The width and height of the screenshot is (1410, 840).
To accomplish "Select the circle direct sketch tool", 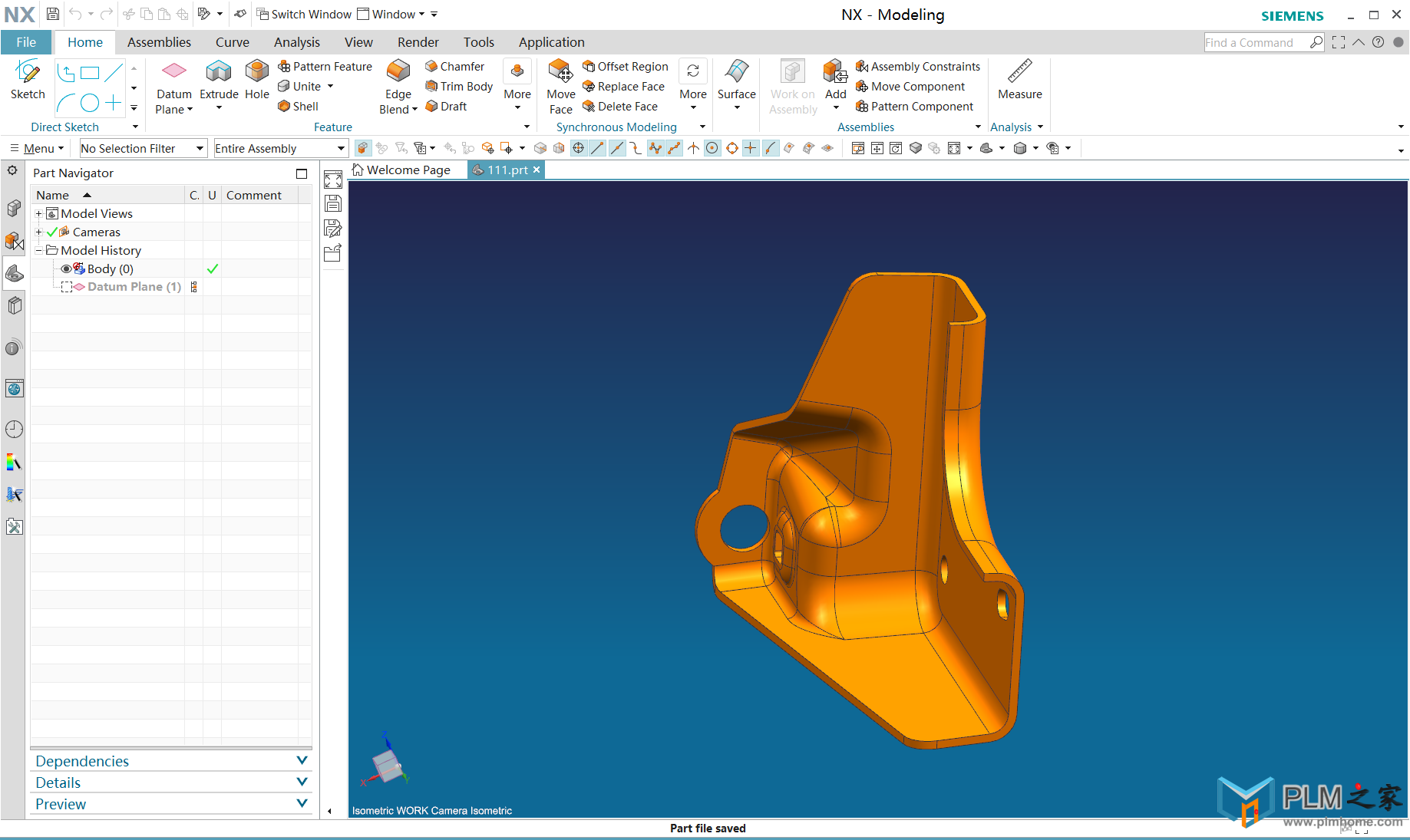I will click(x=91, y=103).
